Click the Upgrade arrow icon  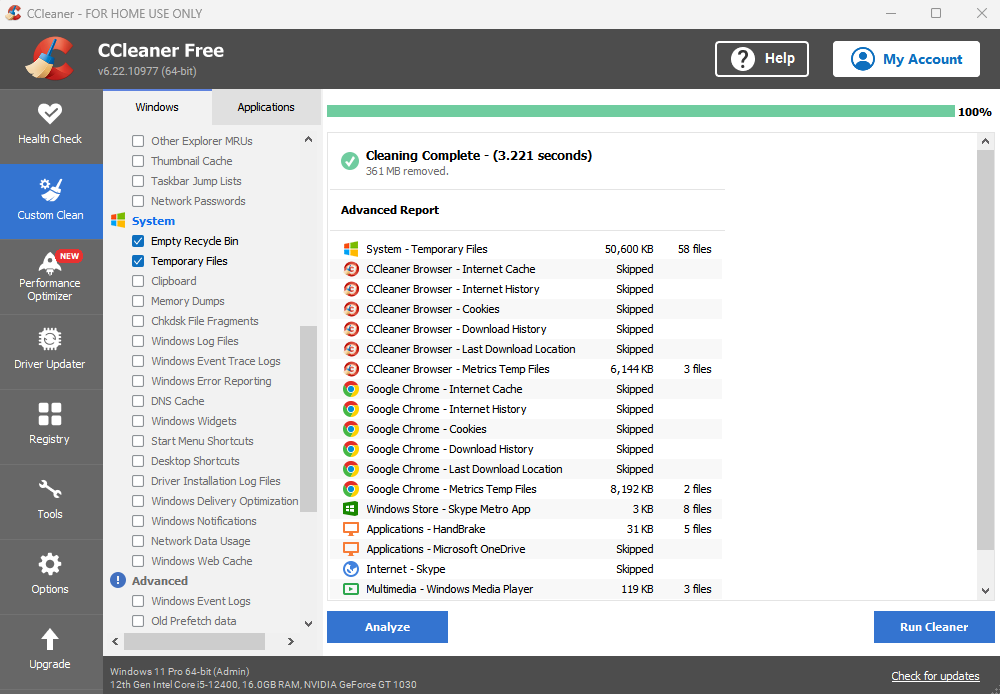pos(50,640)
